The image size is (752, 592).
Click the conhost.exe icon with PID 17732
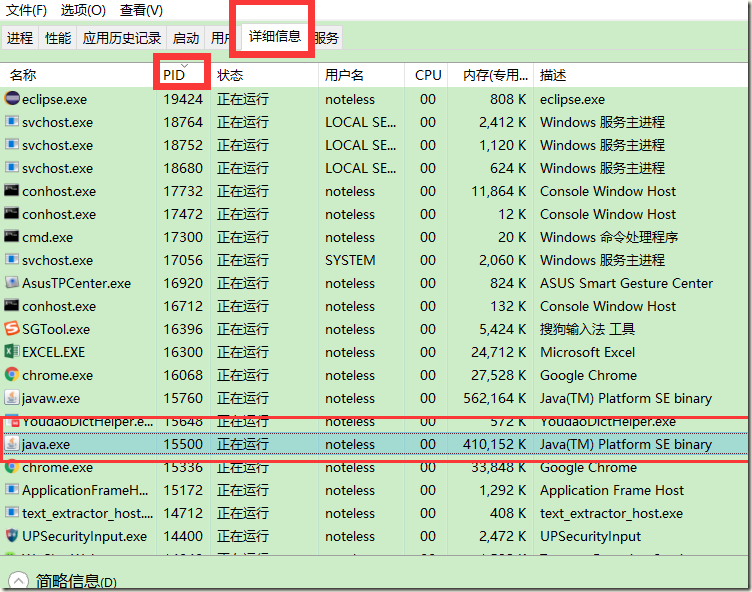coord(12,190)
